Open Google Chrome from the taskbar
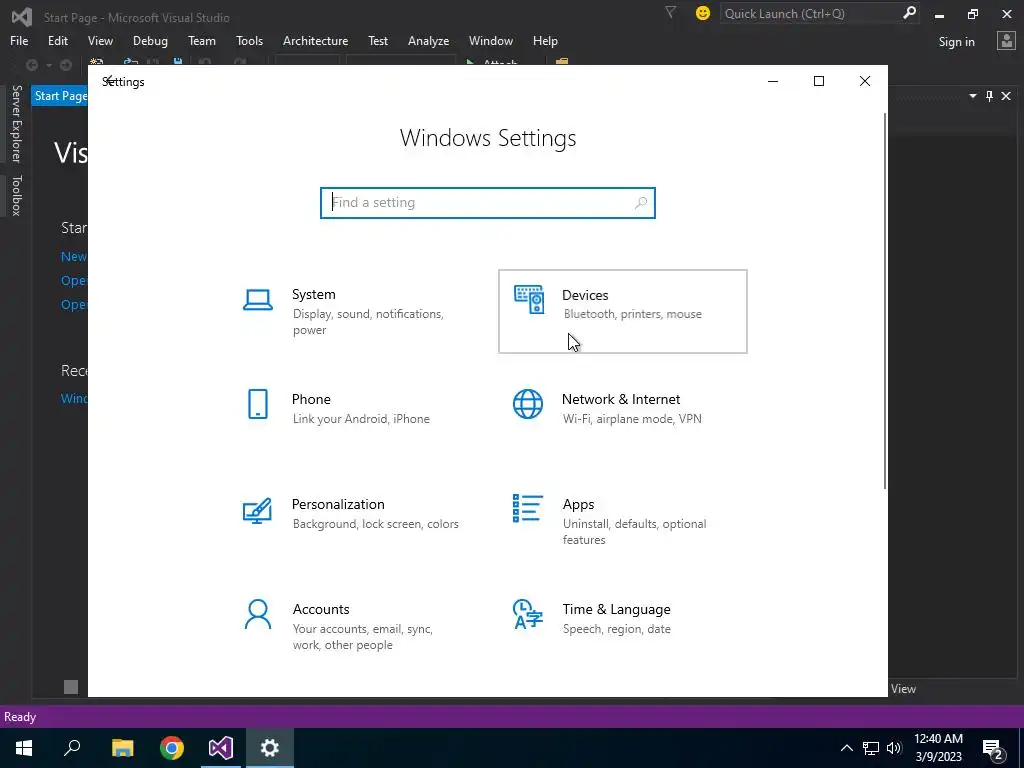1024x768 pixels. coord(172,748)
